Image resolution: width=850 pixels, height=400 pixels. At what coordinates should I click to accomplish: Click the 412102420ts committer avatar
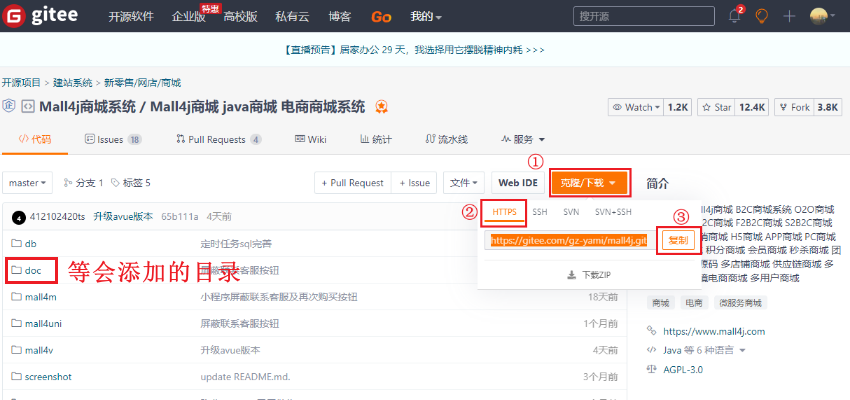[x=19, y=217]
